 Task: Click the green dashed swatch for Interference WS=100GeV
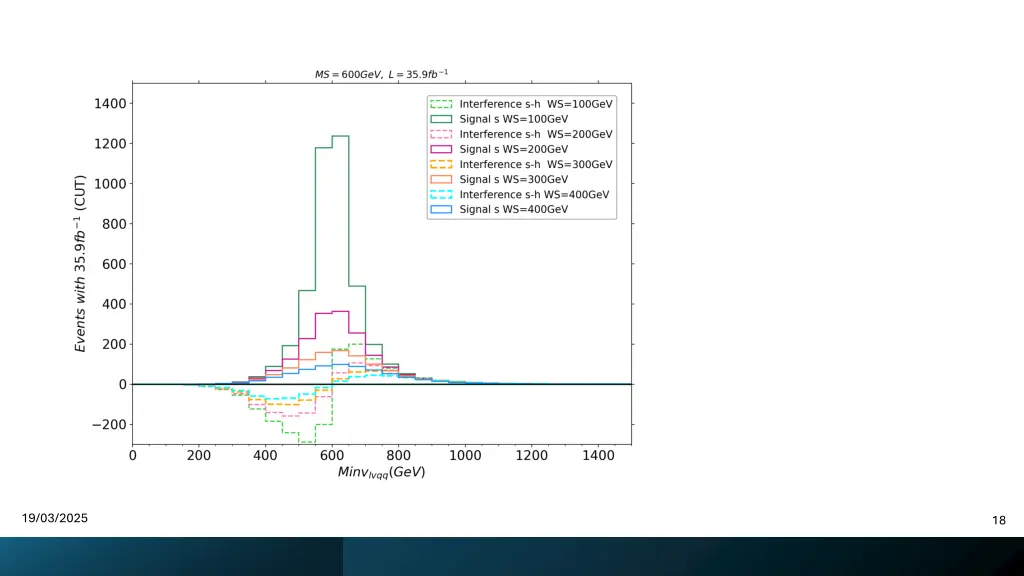[441, 104]
